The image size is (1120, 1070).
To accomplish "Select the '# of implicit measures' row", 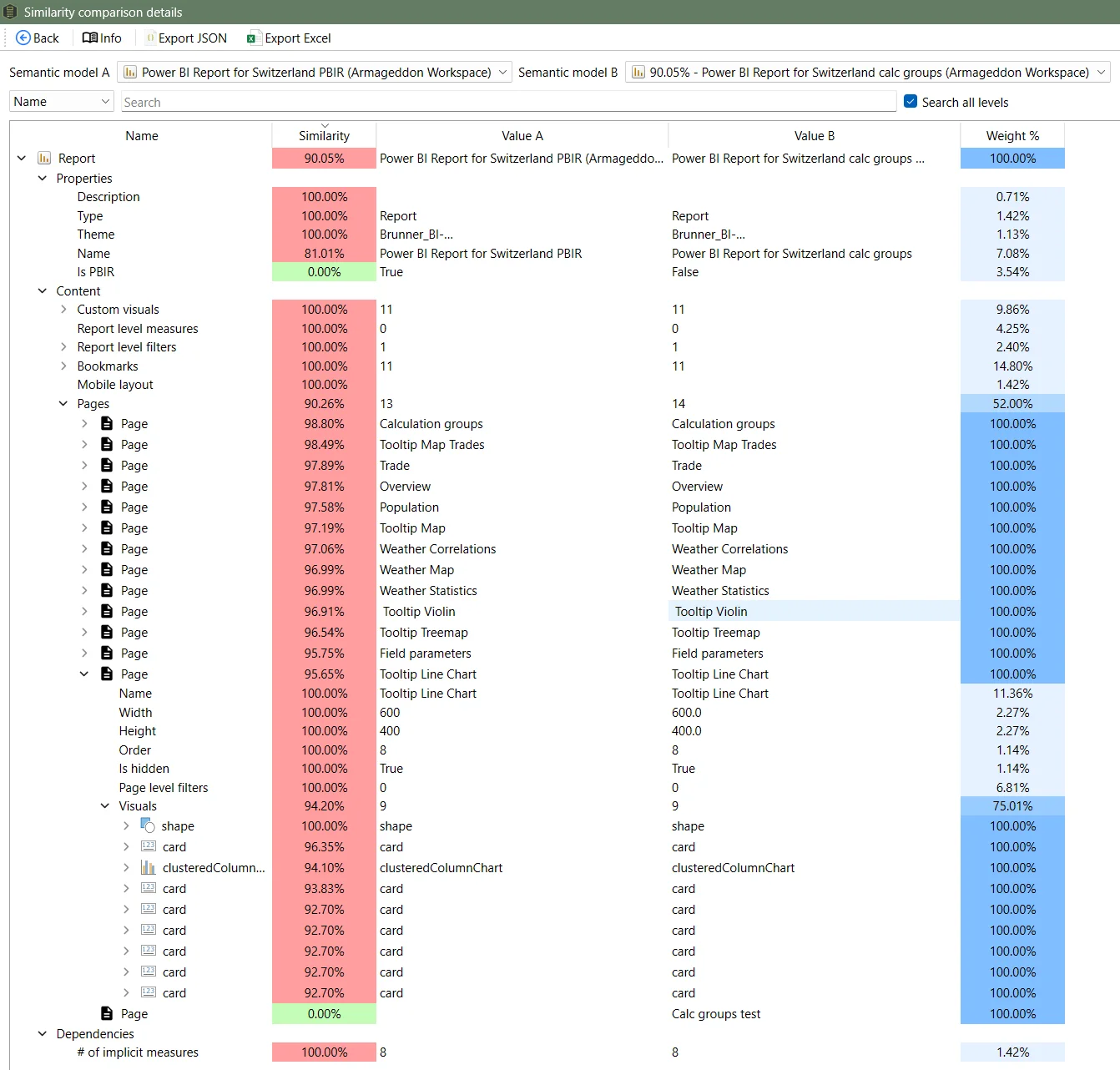I will point(537,1052).
